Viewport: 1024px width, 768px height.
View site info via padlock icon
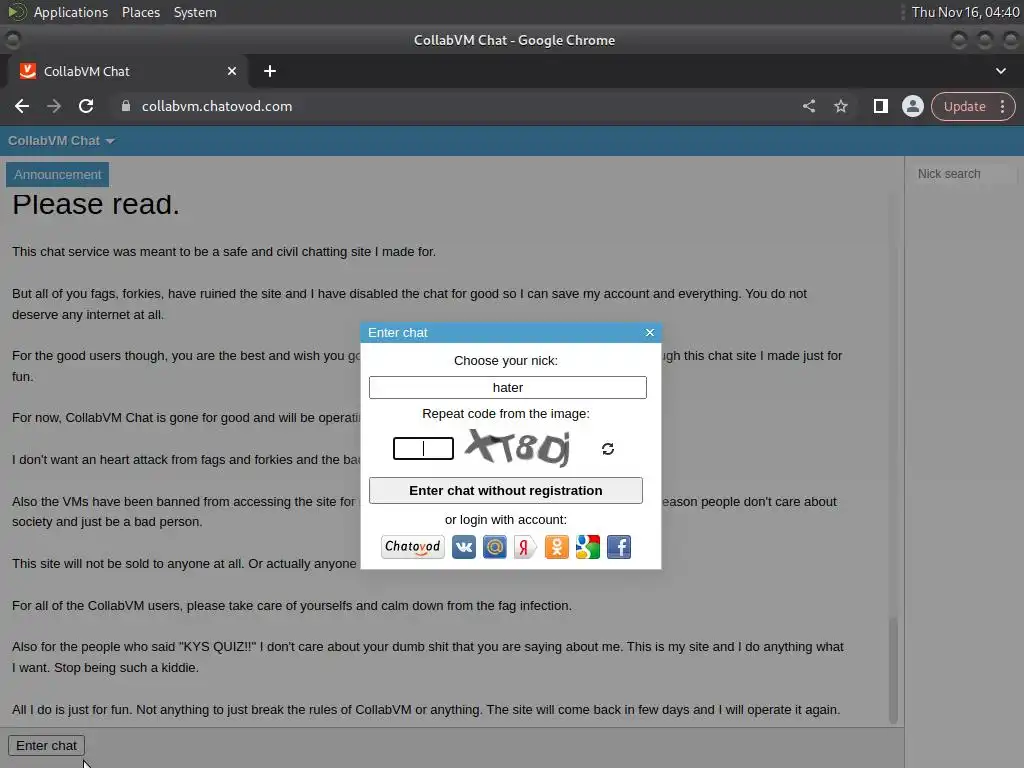click(x=126, y=106)
